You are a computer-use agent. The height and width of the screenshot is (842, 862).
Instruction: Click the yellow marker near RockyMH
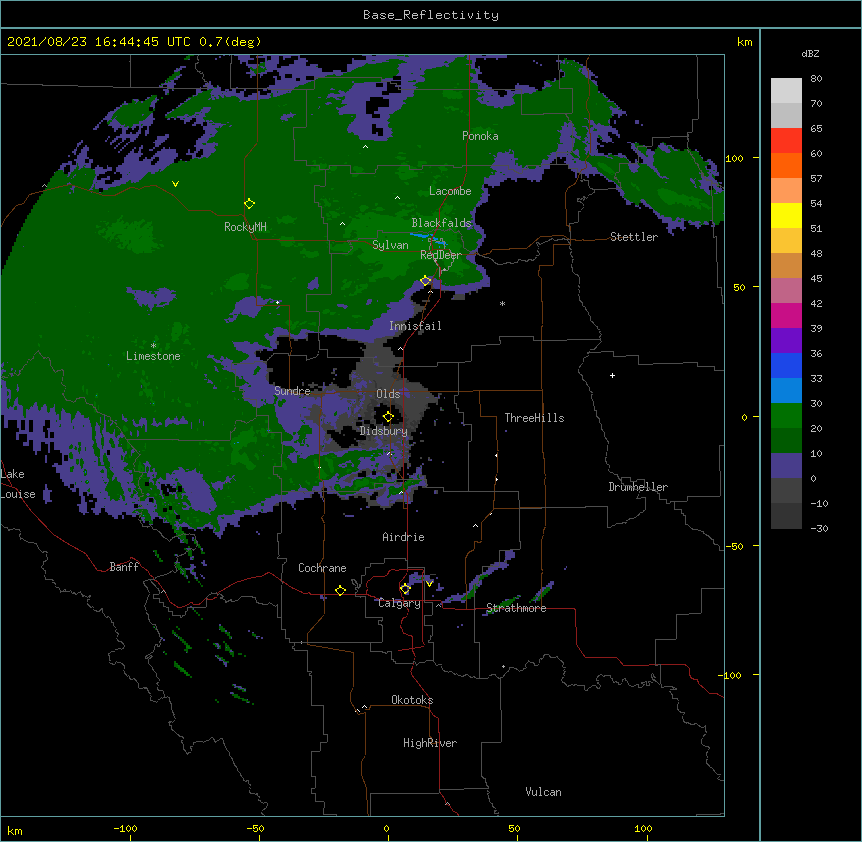point(249,204)
